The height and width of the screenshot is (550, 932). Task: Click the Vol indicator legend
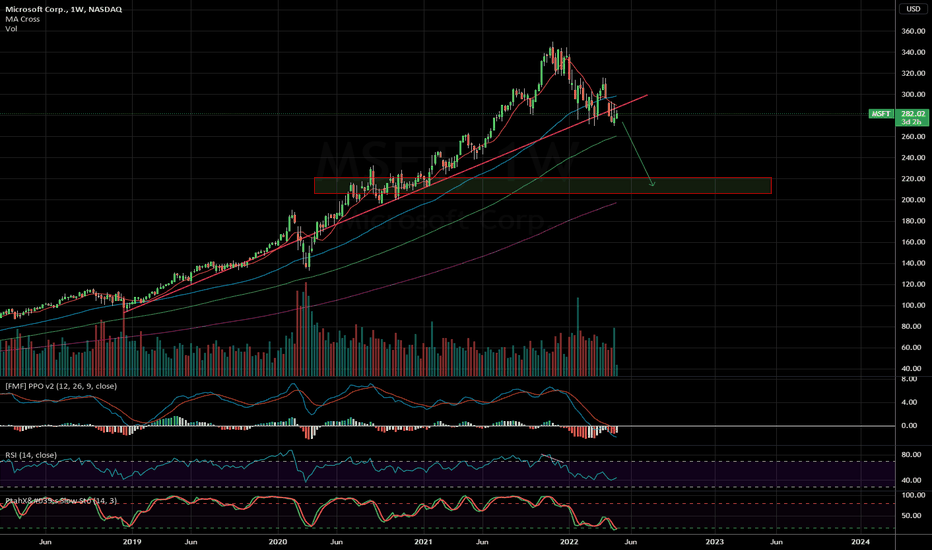(11, 29)
